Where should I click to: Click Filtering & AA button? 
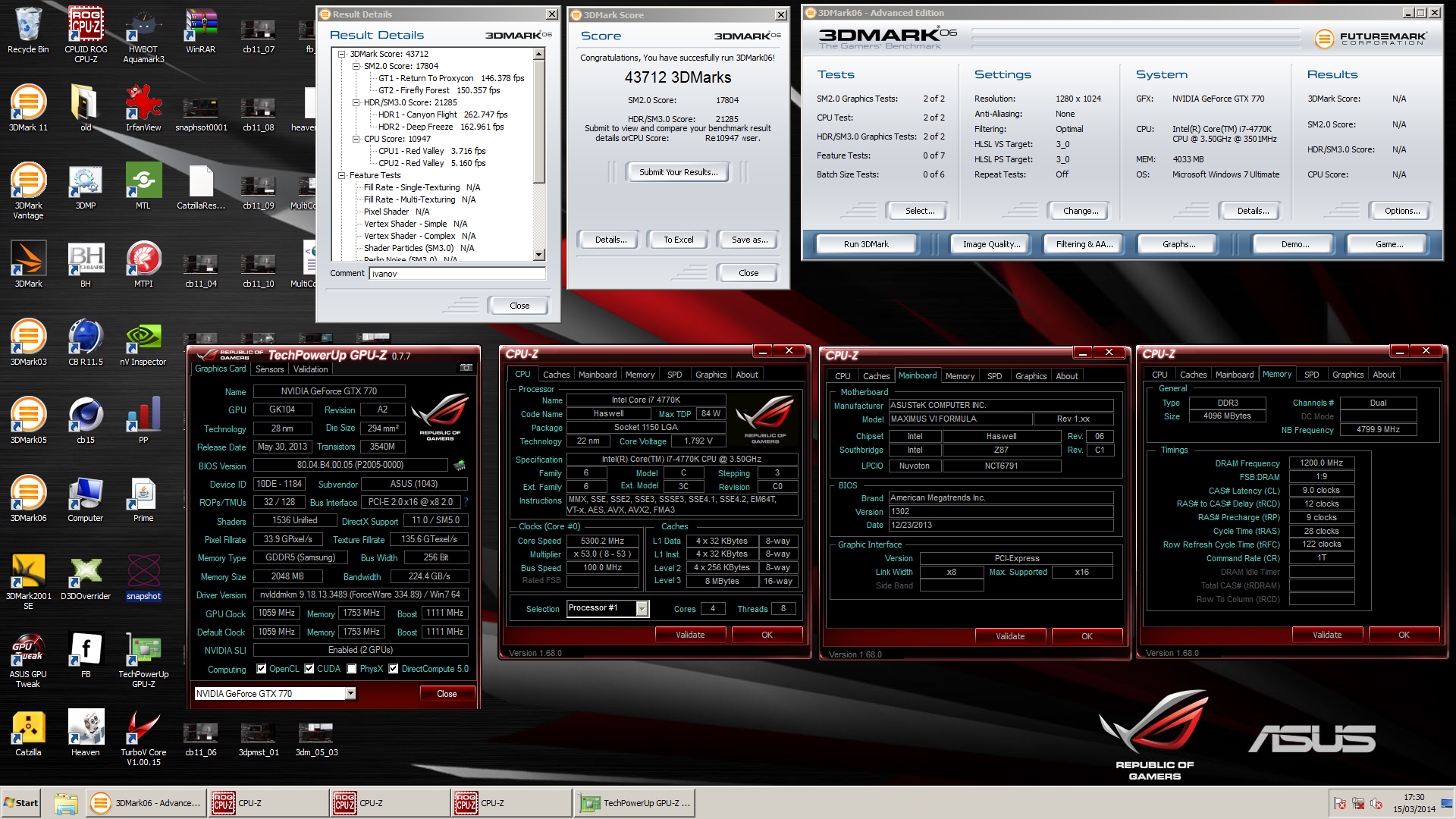(1084, 244)
